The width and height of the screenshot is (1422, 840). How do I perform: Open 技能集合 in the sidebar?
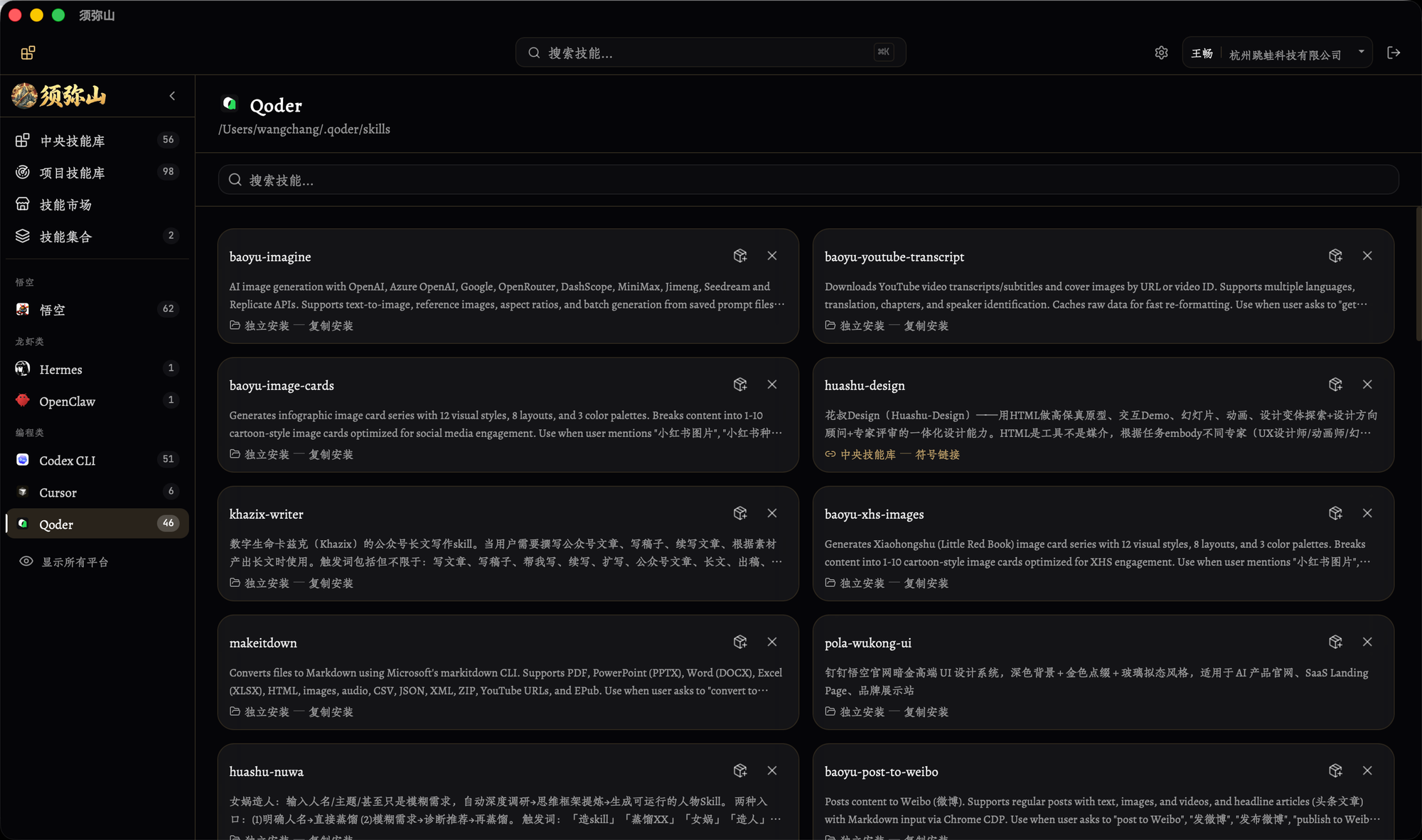pos(97,237)
